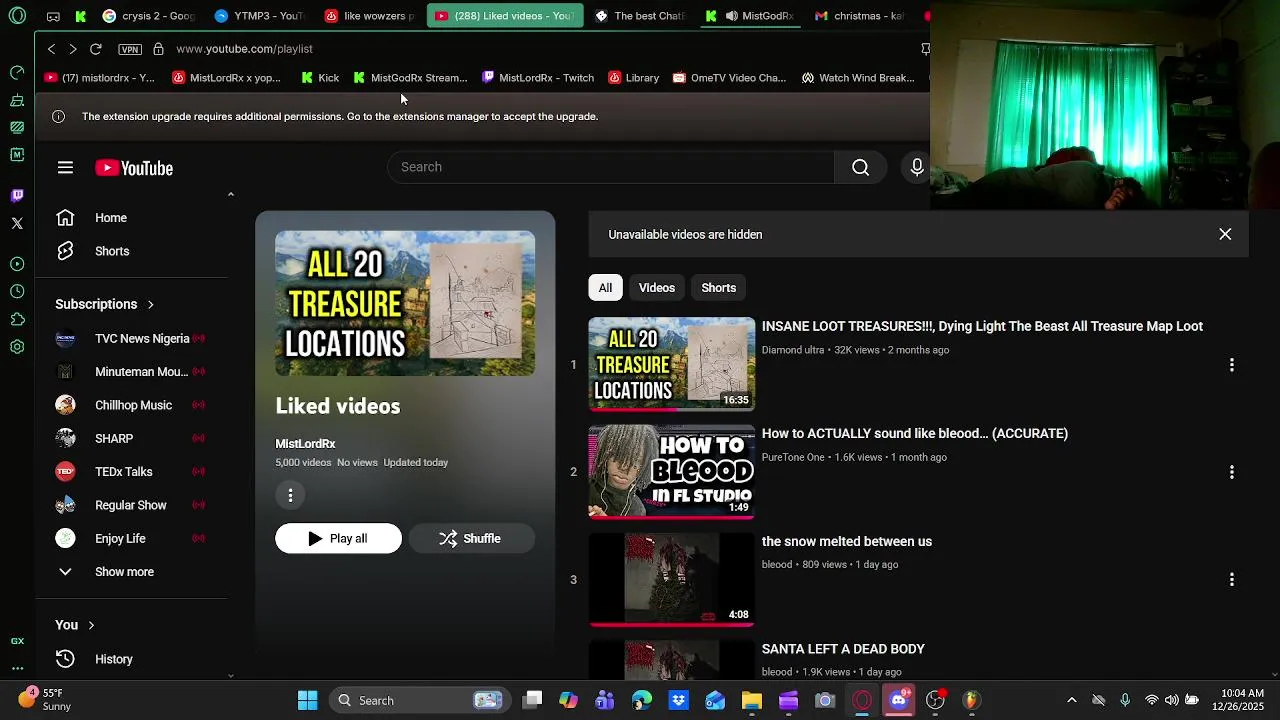Open Windows Start menu
Screen dimensions: 1280x720
point(307,700)
